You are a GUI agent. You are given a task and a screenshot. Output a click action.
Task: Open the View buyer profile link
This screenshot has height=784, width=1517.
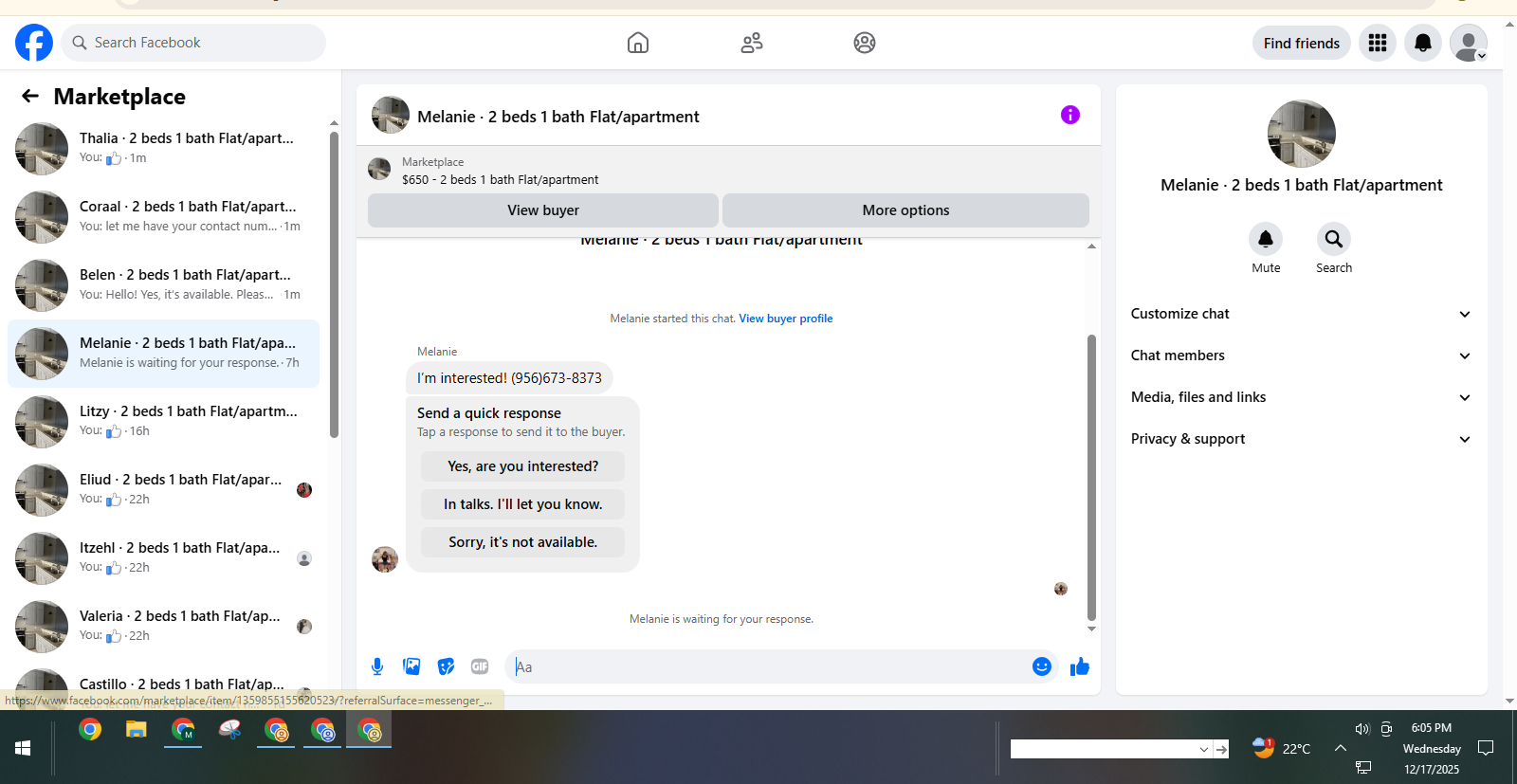786,319
